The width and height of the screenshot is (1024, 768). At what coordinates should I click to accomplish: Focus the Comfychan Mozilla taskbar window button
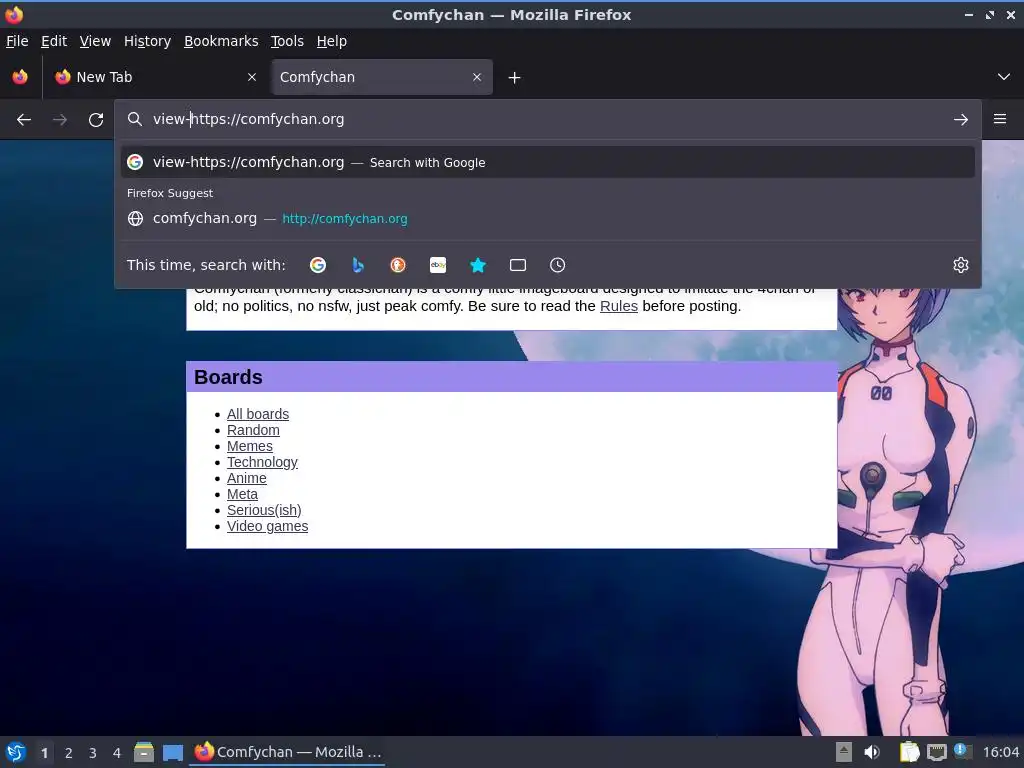click(287, 752)
